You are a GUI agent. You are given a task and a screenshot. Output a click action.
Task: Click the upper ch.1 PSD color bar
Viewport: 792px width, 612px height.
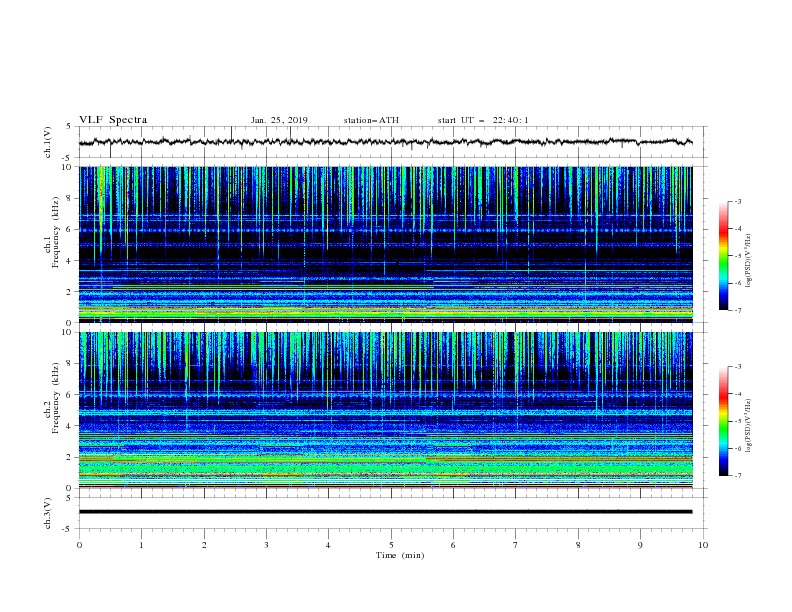723,256
